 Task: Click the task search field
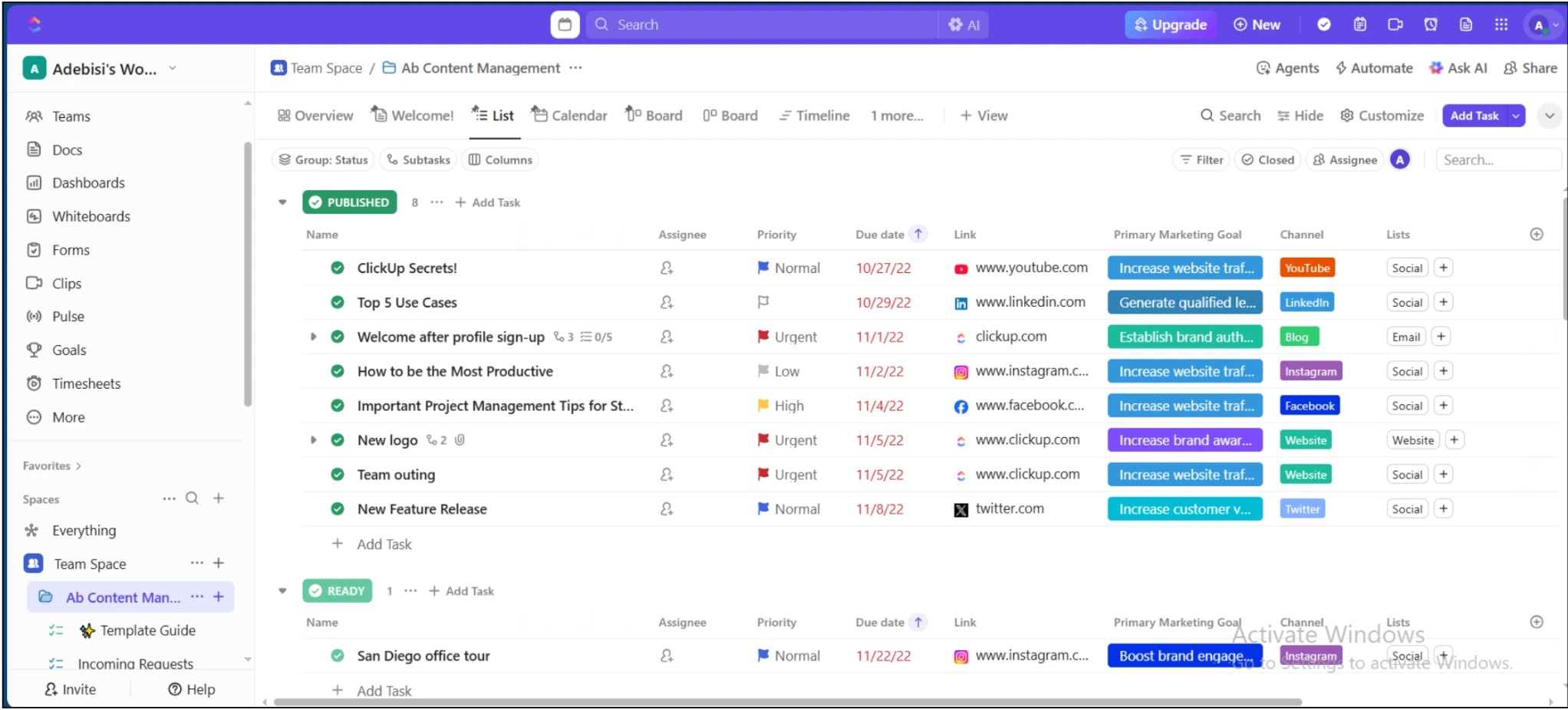[1497, 159]
